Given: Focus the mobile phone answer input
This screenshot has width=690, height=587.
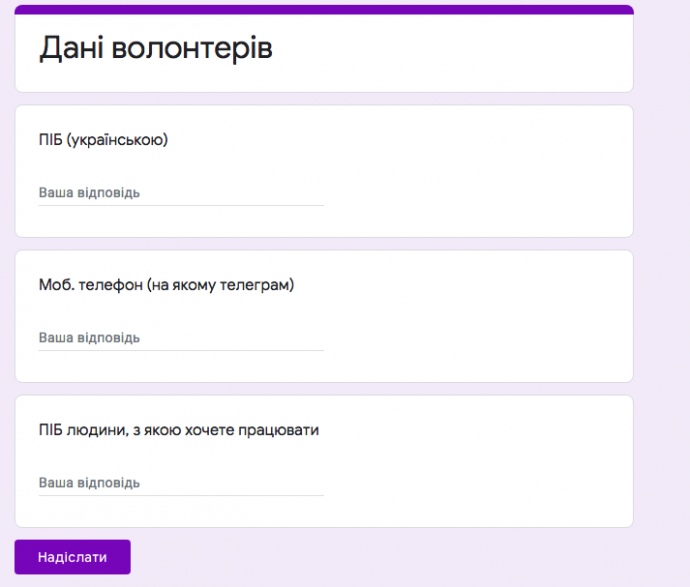Looking at the screenshot, I should click(180, 337).
